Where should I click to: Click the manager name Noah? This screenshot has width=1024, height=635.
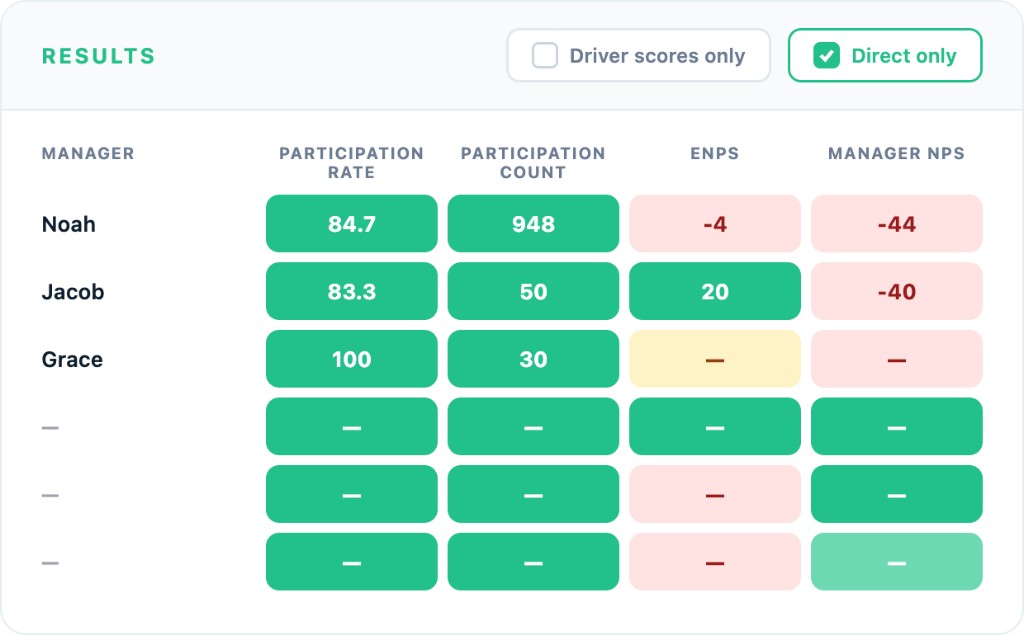68,224
